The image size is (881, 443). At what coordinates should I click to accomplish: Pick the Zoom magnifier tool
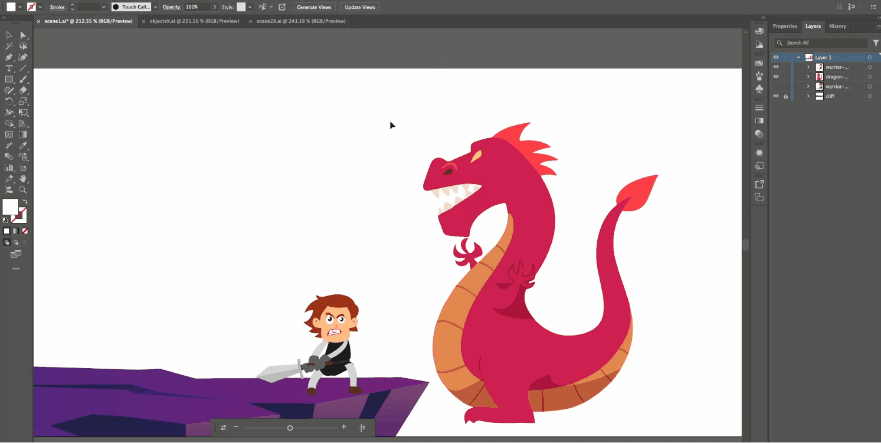point(23,188)
